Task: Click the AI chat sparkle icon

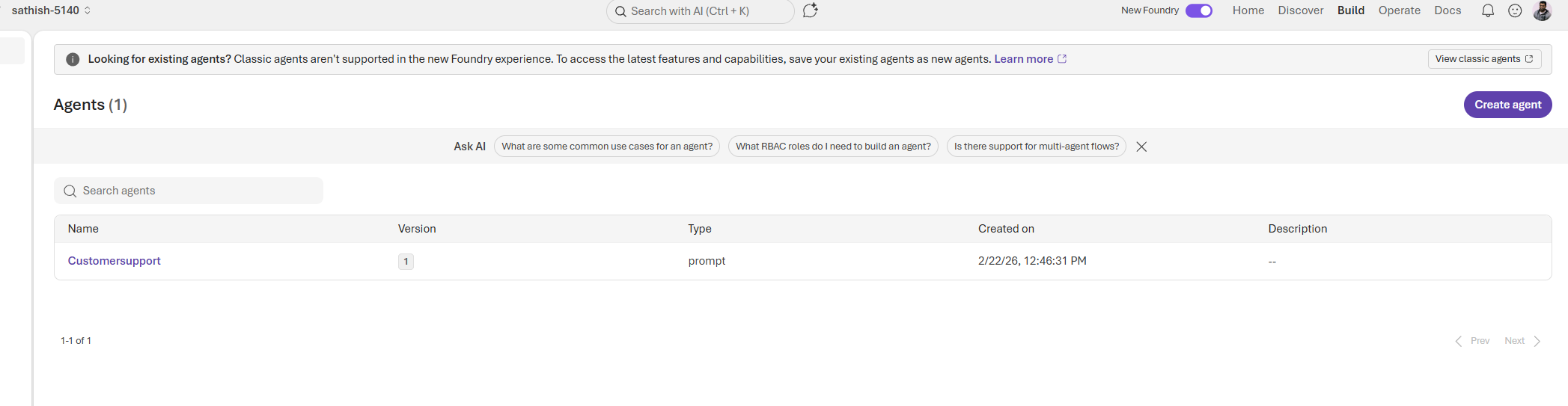Action: tap(810, 10)
